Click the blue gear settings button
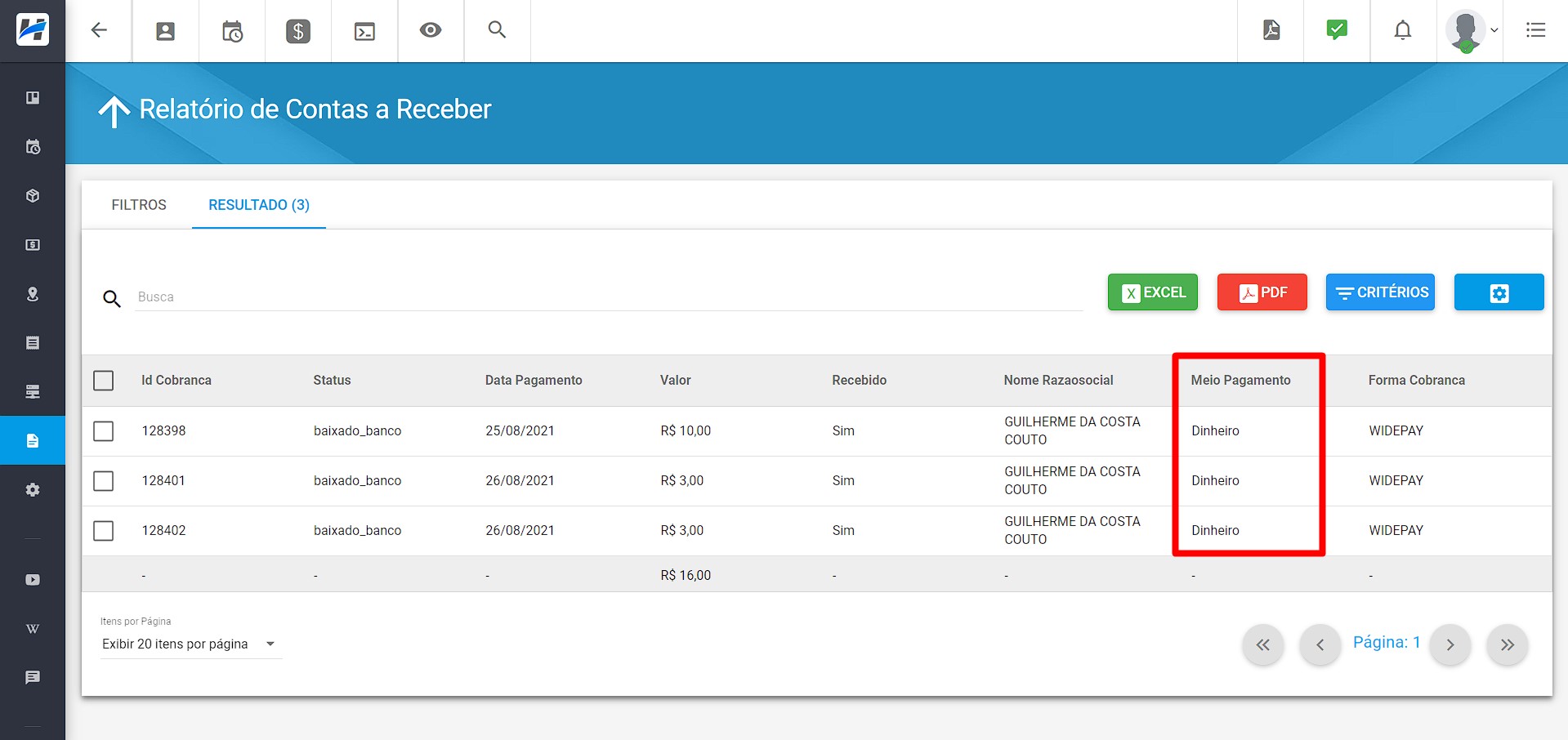 click(x=1499, y=292)
